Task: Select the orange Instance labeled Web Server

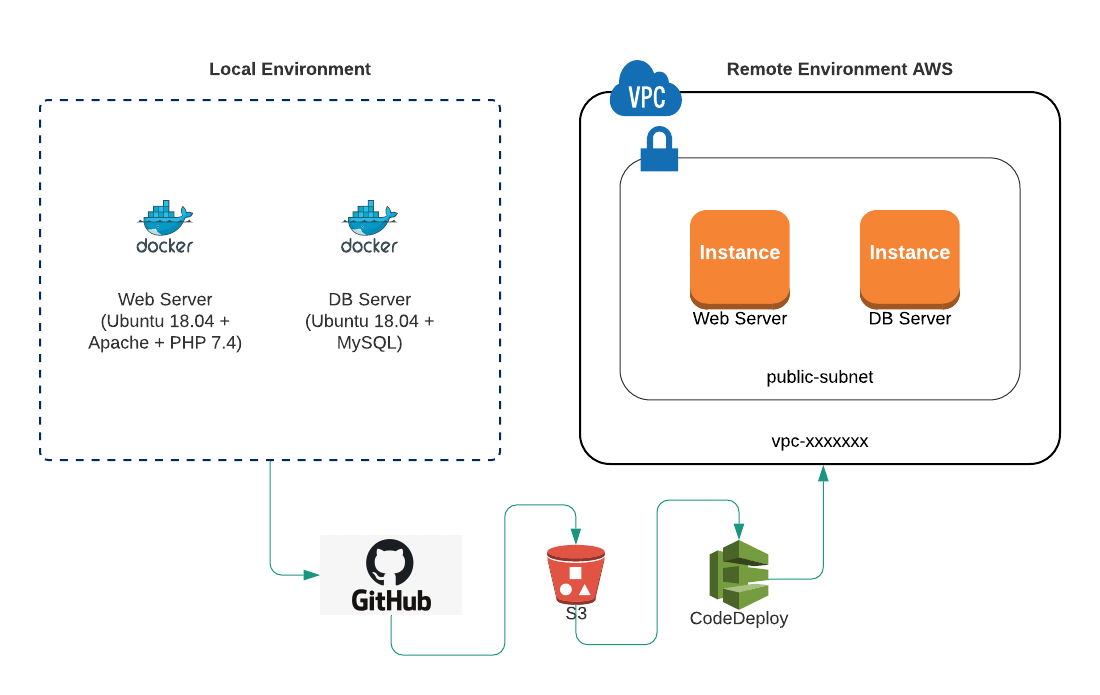Action: point(739,259)
